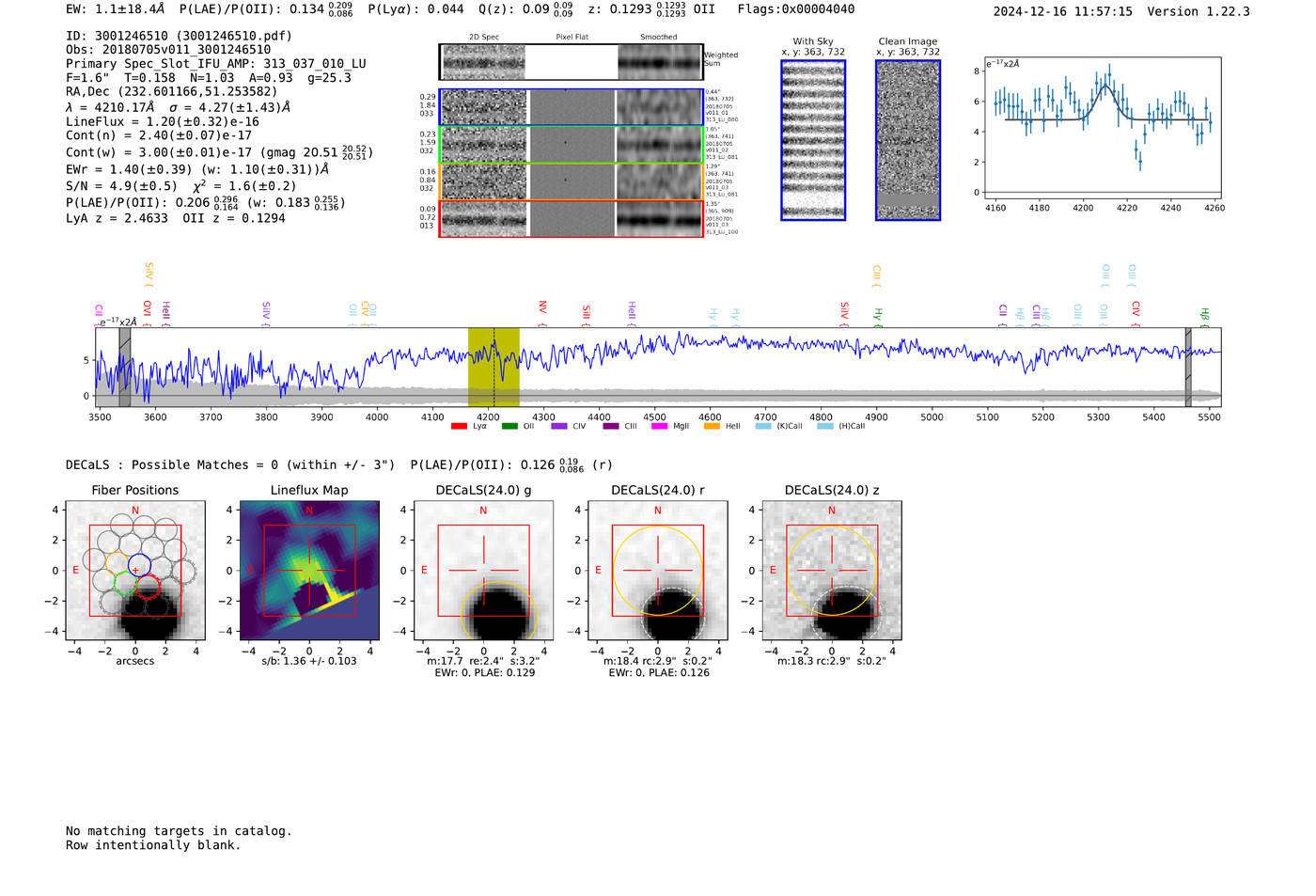This screenshot has width=1316, height=896.
Task: Select the Clean Image cutout
Action: [907, 140]
